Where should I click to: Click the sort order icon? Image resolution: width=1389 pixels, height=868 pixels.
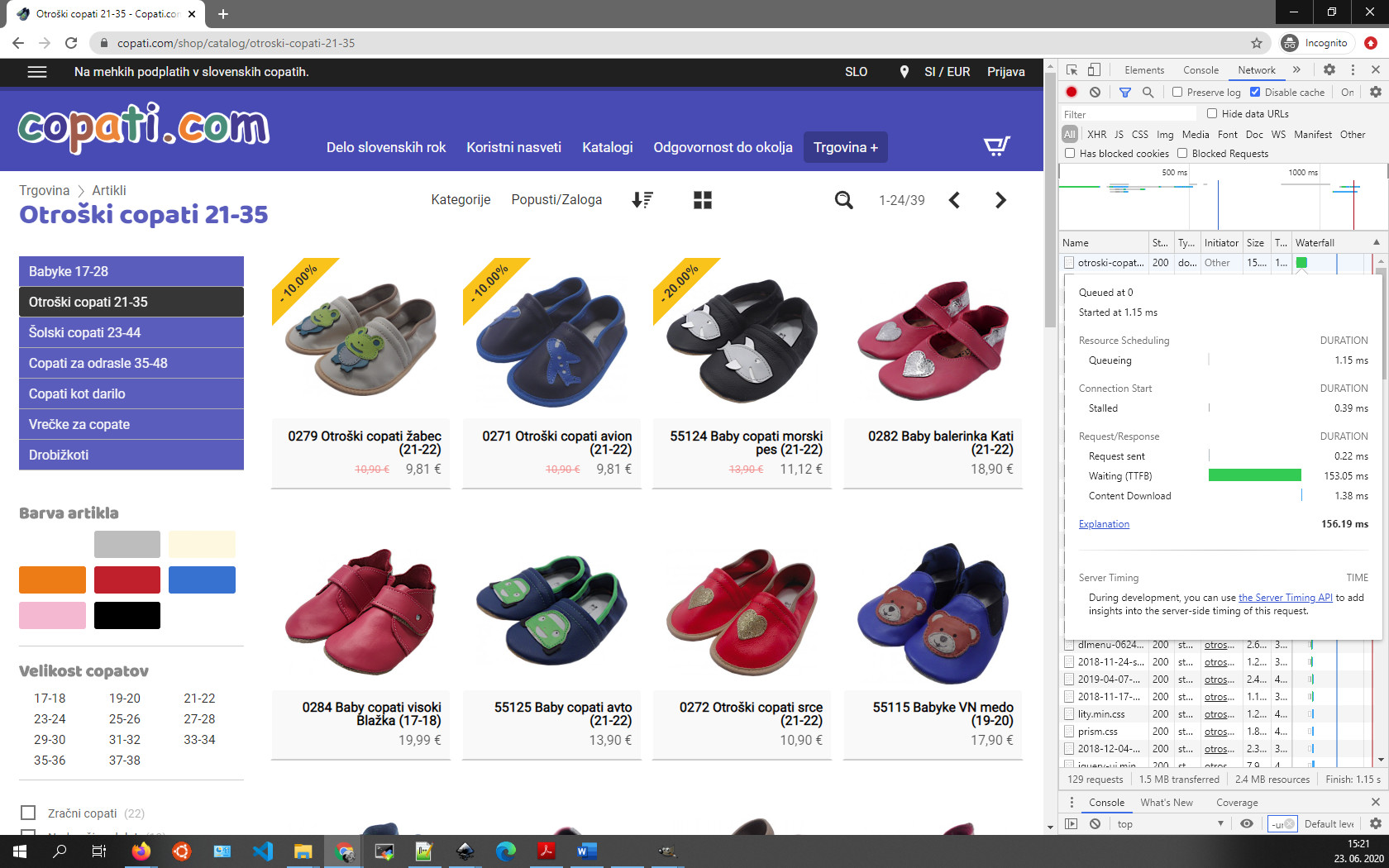(x=642, y=200)
